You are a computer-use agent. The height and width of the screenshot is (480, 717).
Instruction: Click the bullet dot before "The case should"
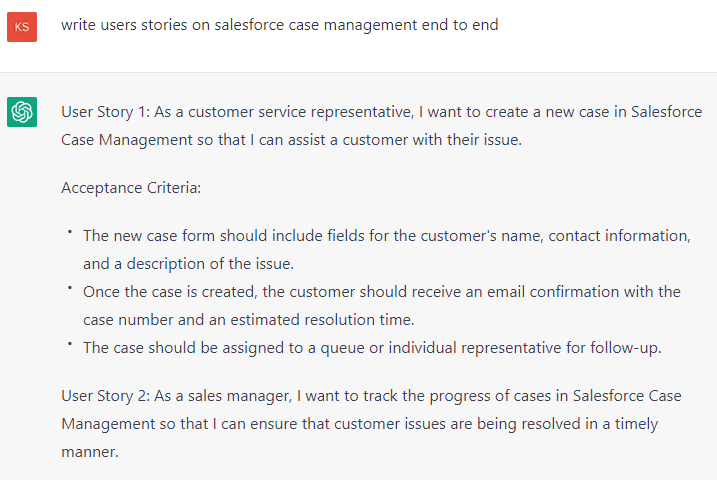(x=71, y=345)
